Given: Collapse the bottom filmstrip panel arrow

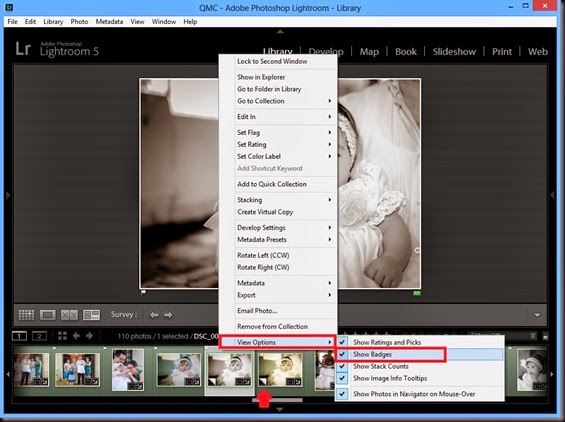Looking at the screenshot, I should (280, 409).
